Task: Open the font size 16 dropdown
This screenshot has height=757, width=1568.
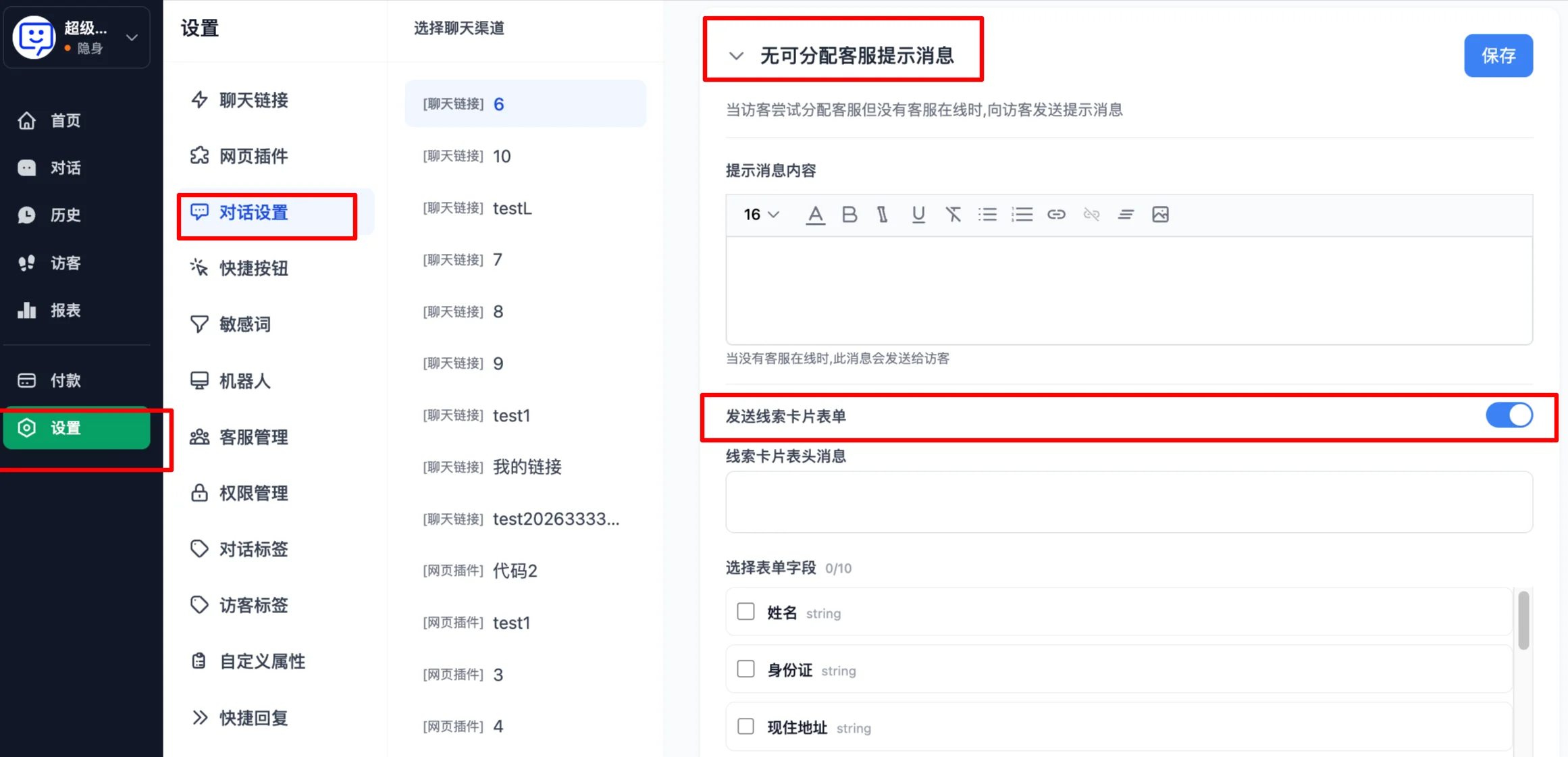Action: (x=760, y=214)
